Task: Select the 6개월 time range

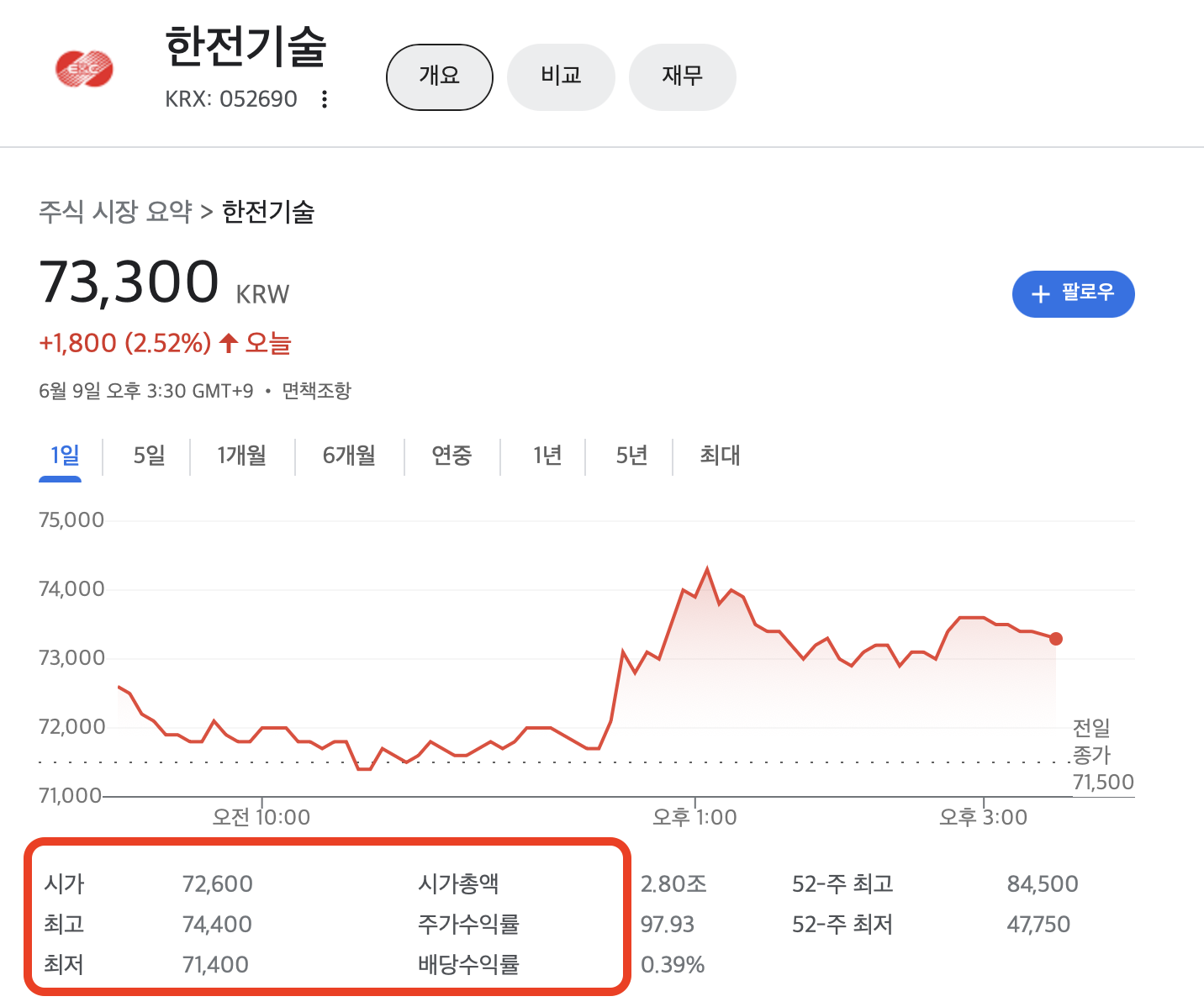Action: 350,456
